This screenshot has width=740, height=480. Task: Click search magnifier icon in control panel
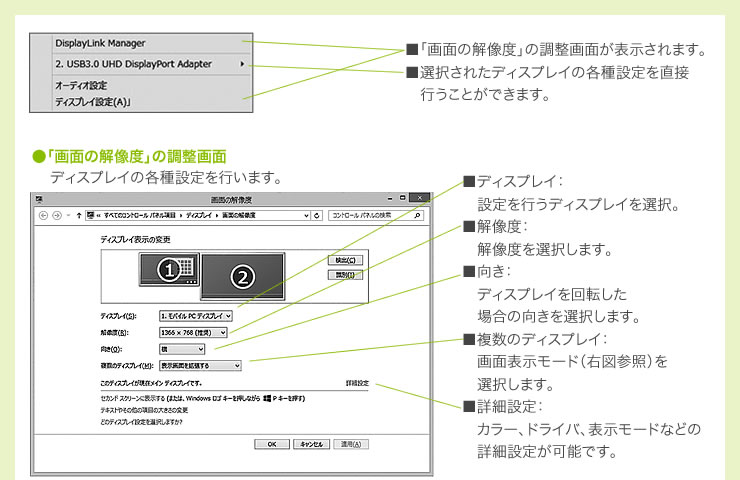(417, 216)
